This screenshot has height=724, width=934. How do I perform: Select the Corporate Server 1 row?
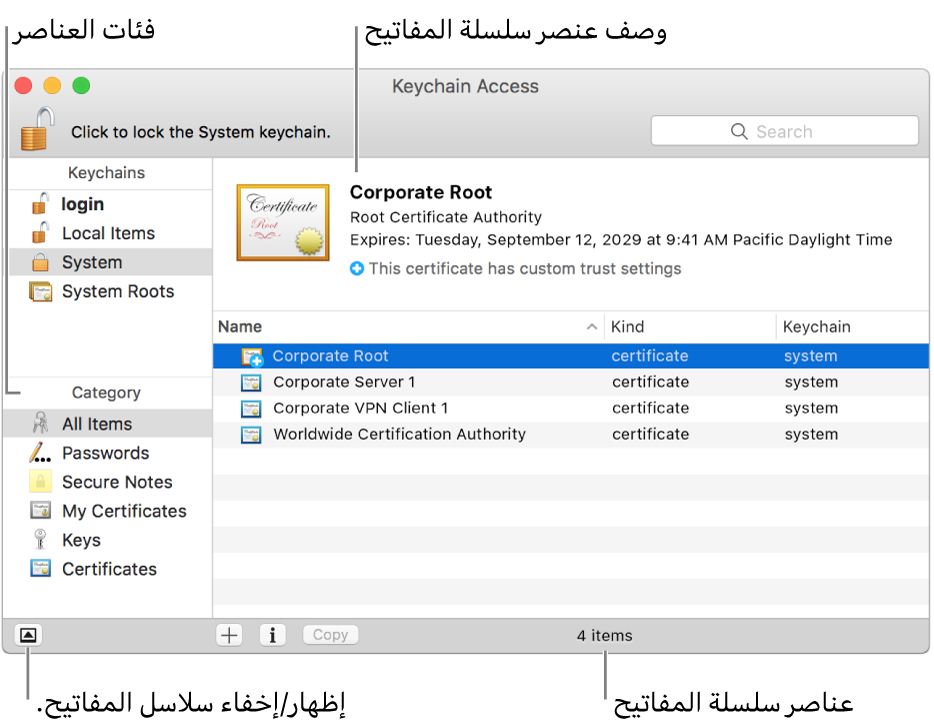pyautogui.click(x=571, y=382)
